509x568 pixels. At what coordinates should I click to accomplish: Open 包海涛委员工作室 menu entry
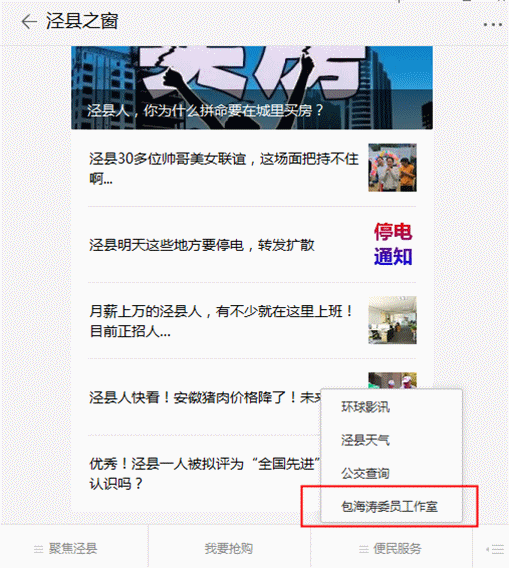pyautogui.click(x=389, y=506)
